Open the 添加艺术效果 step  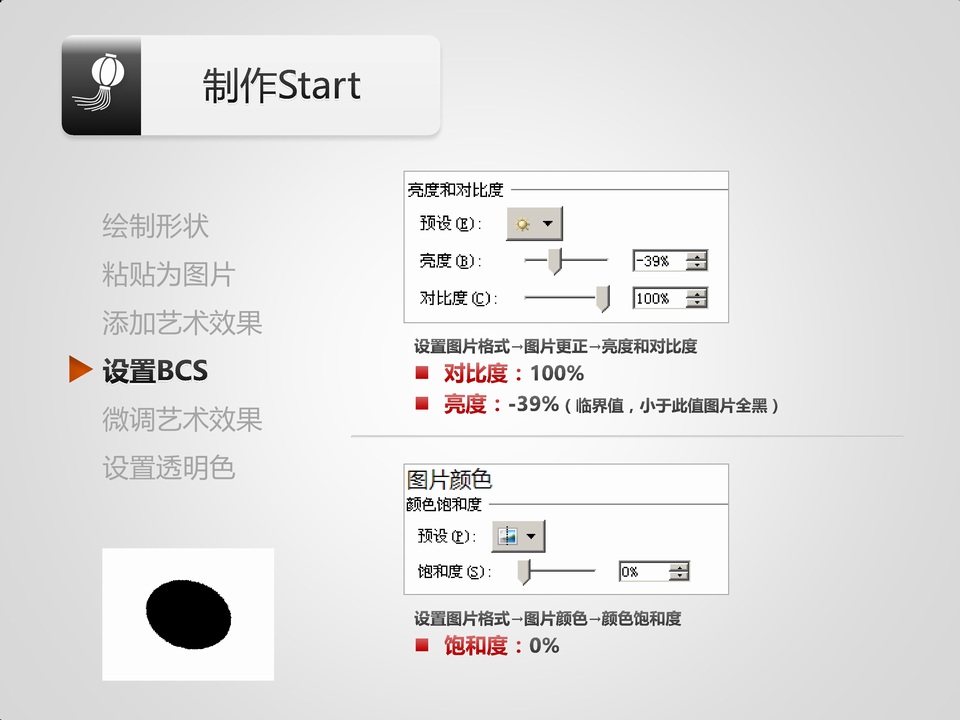point(182,323)
